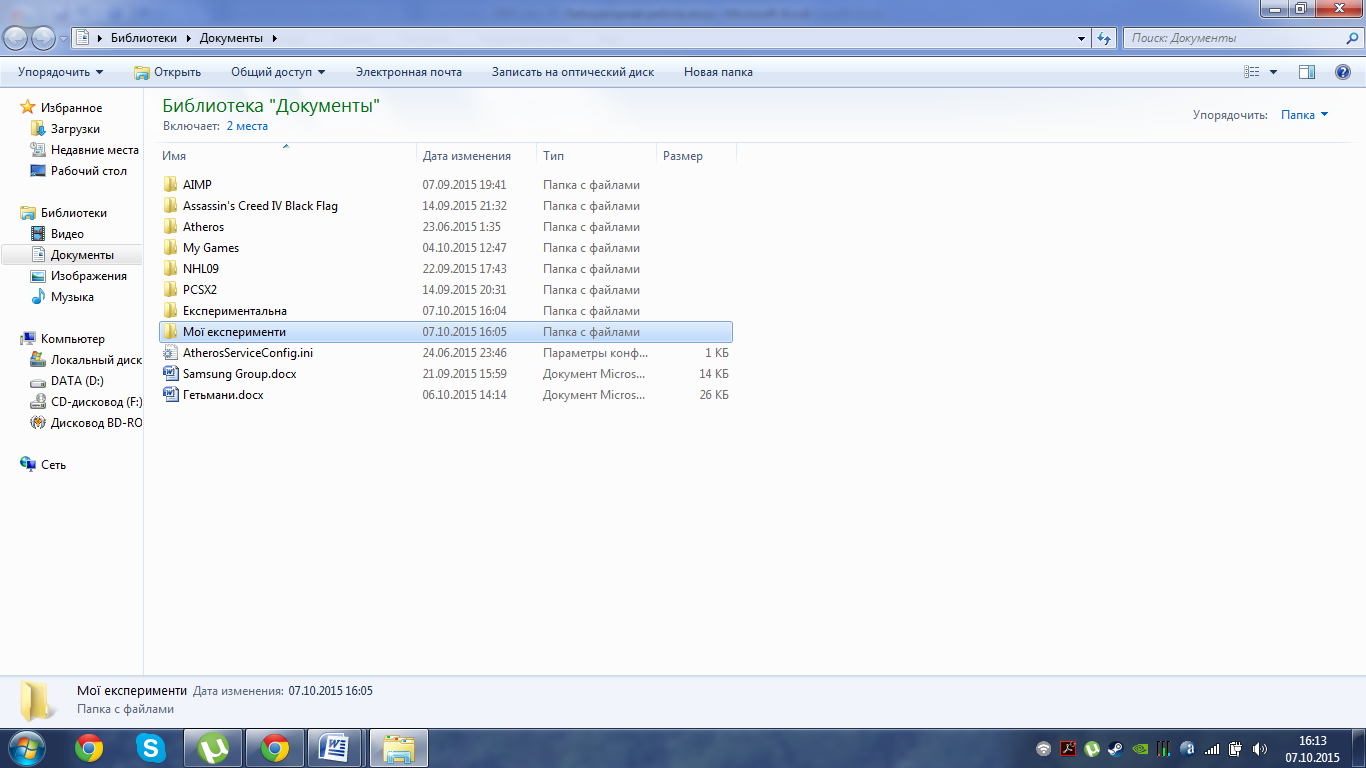Image resolution: width=1366 pixels, height=768 pixels.
Task: Click the Открыть toolbar button
Action: point(167,72)
